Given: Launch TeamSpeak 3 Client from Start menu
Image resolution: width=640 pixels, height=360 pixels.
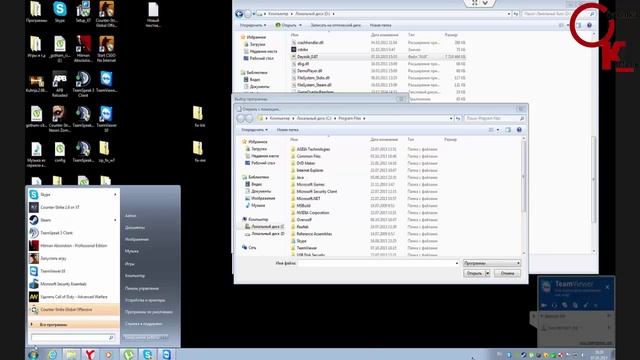Looking at the screenshot, I should coord(73,233).
